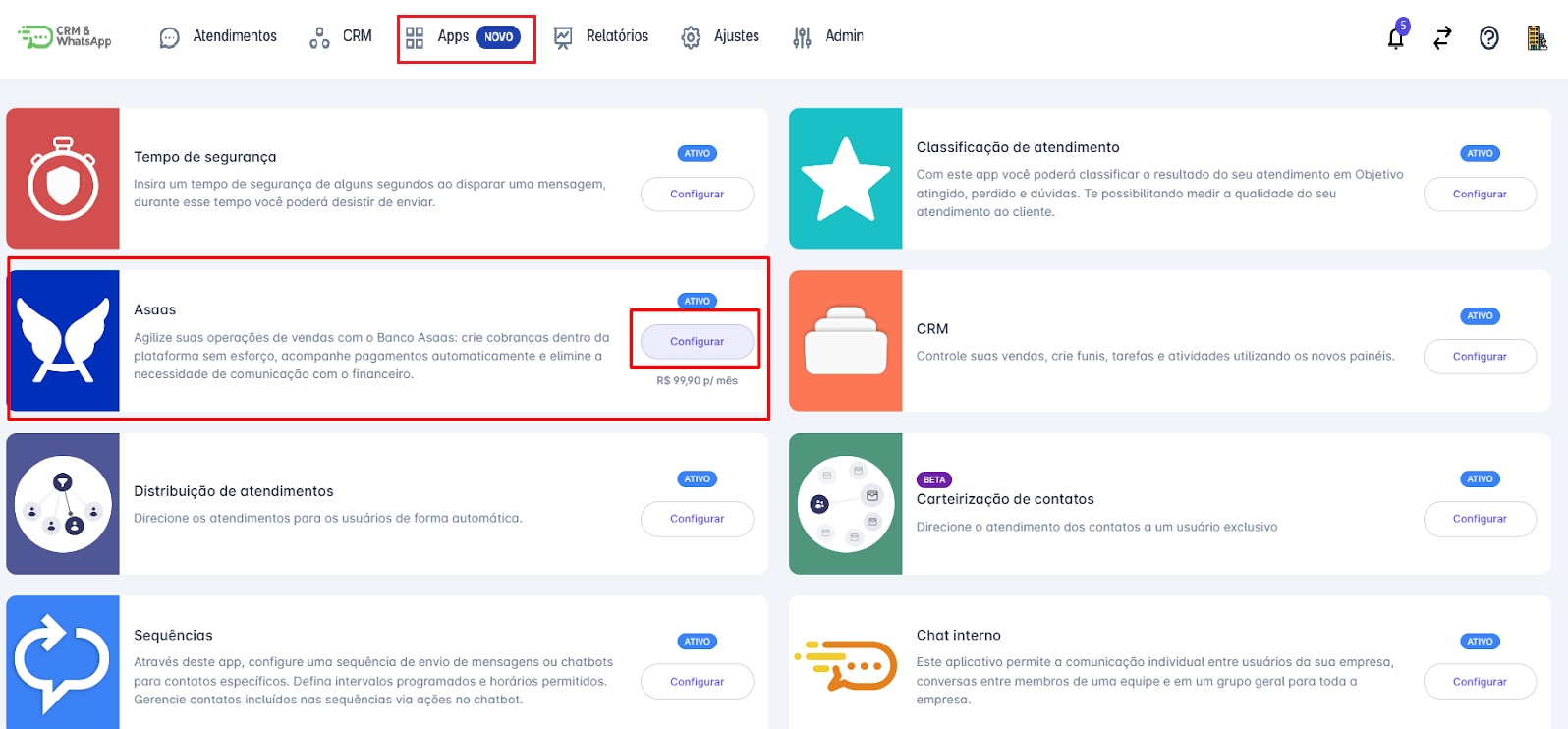Click the CRM nodes icon in navbar

319,37
